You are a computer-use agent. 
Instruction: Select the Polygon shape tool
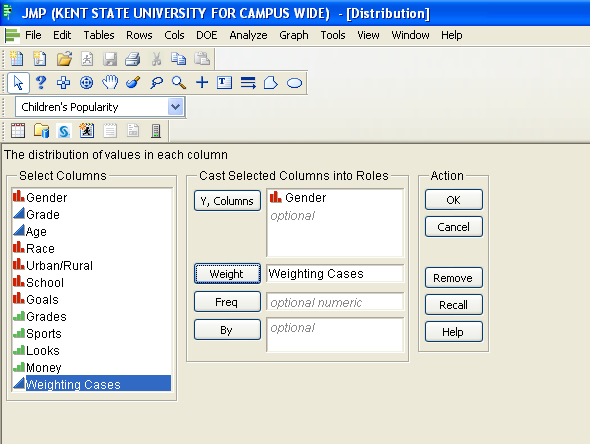tap(271, 82)
